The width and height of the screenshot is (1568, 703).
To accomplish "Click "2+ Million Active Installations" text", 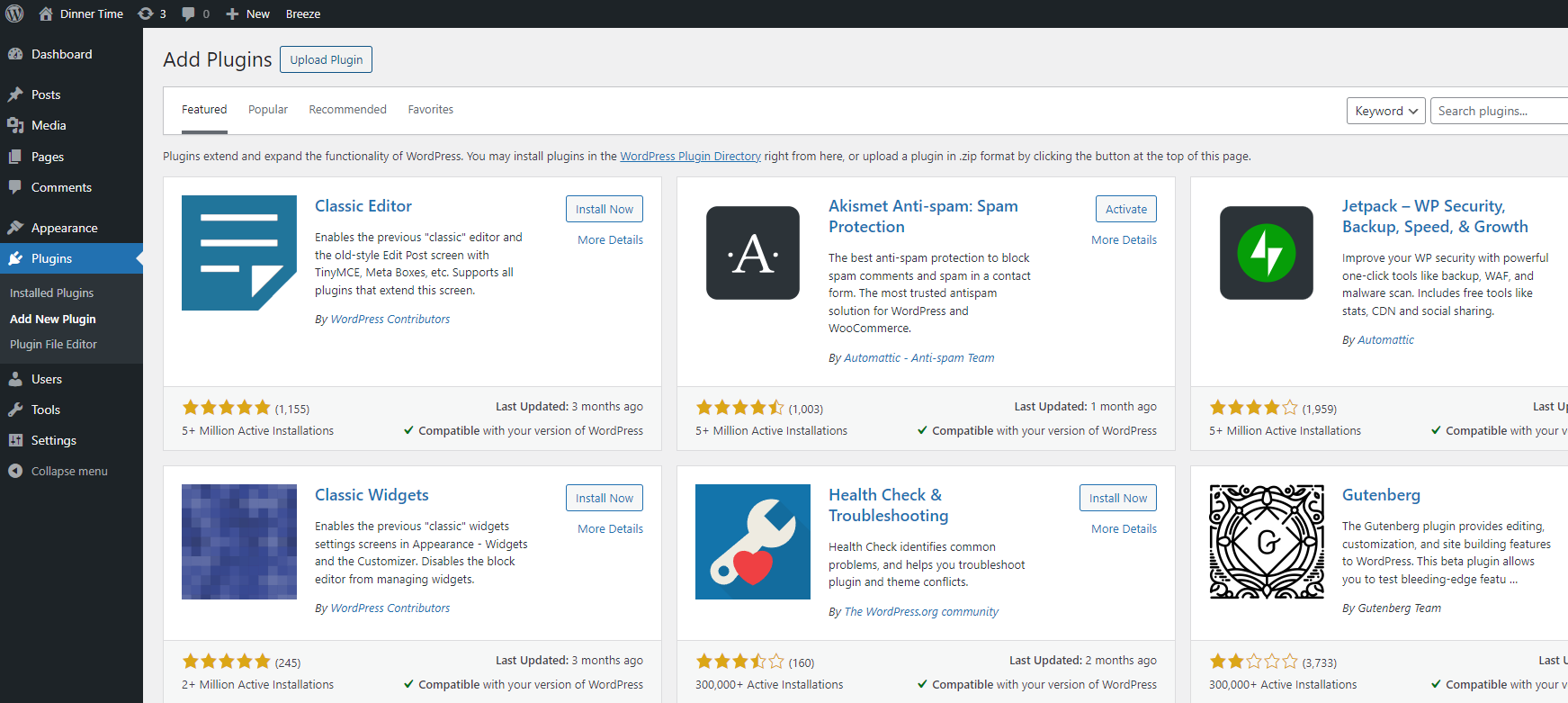I will [x=257, y=685].
